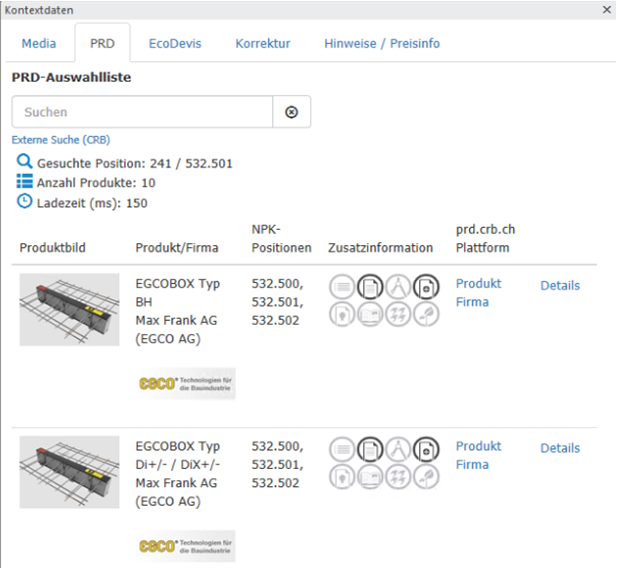The height and width of the screenshot is (571, 618).
Task: Click NPK positions of EGCOBOX Typ BH row
Action: pos(277,302)
